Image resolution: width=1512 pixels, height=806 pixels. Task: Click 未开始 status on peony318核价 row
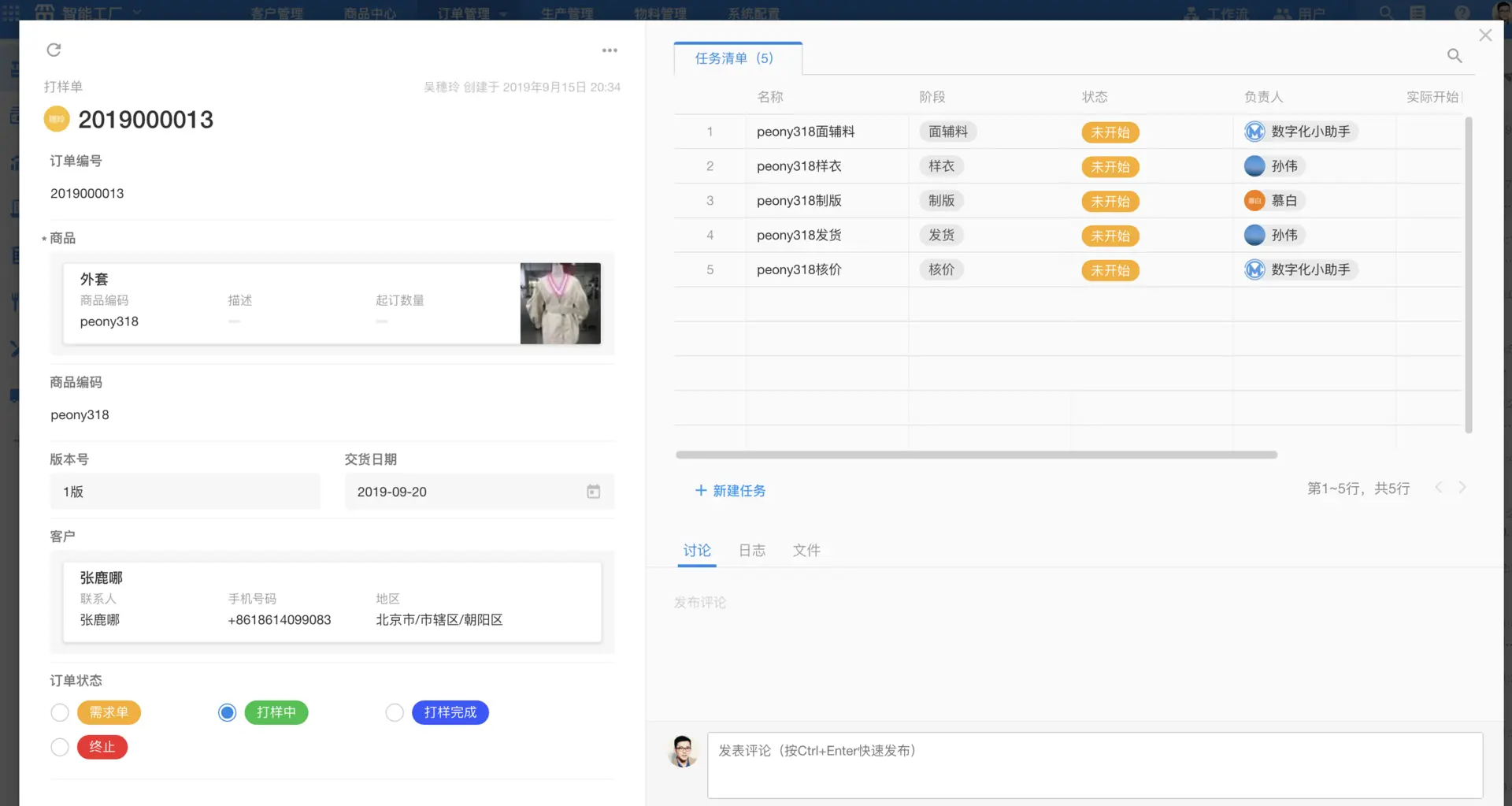1110,270
